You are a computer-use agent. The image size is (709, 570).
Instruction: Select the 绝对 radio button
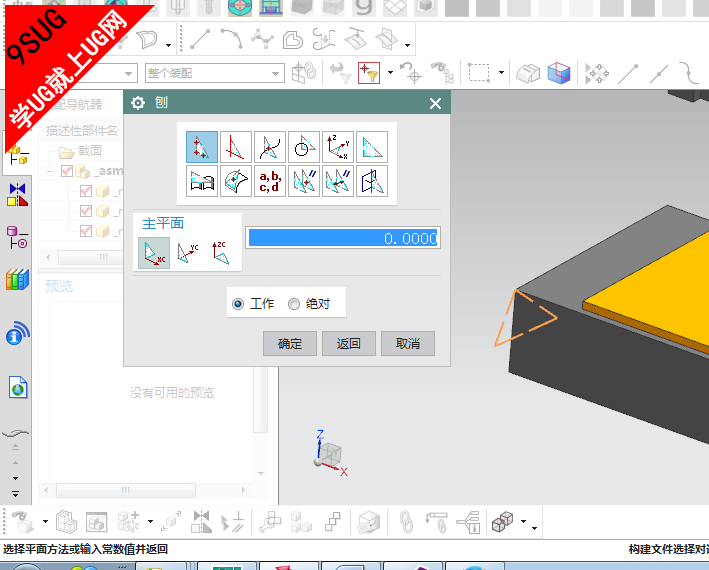tap(294, 304)
